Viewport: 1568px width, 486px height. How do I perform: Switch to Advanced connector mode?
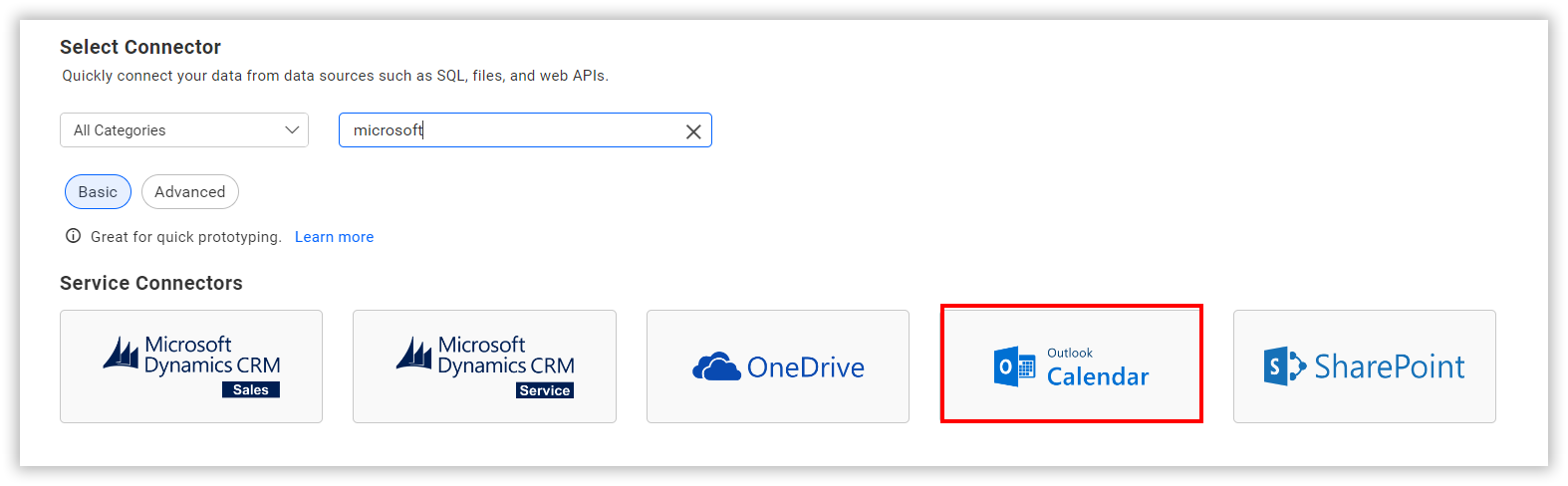tap(190, 192)
